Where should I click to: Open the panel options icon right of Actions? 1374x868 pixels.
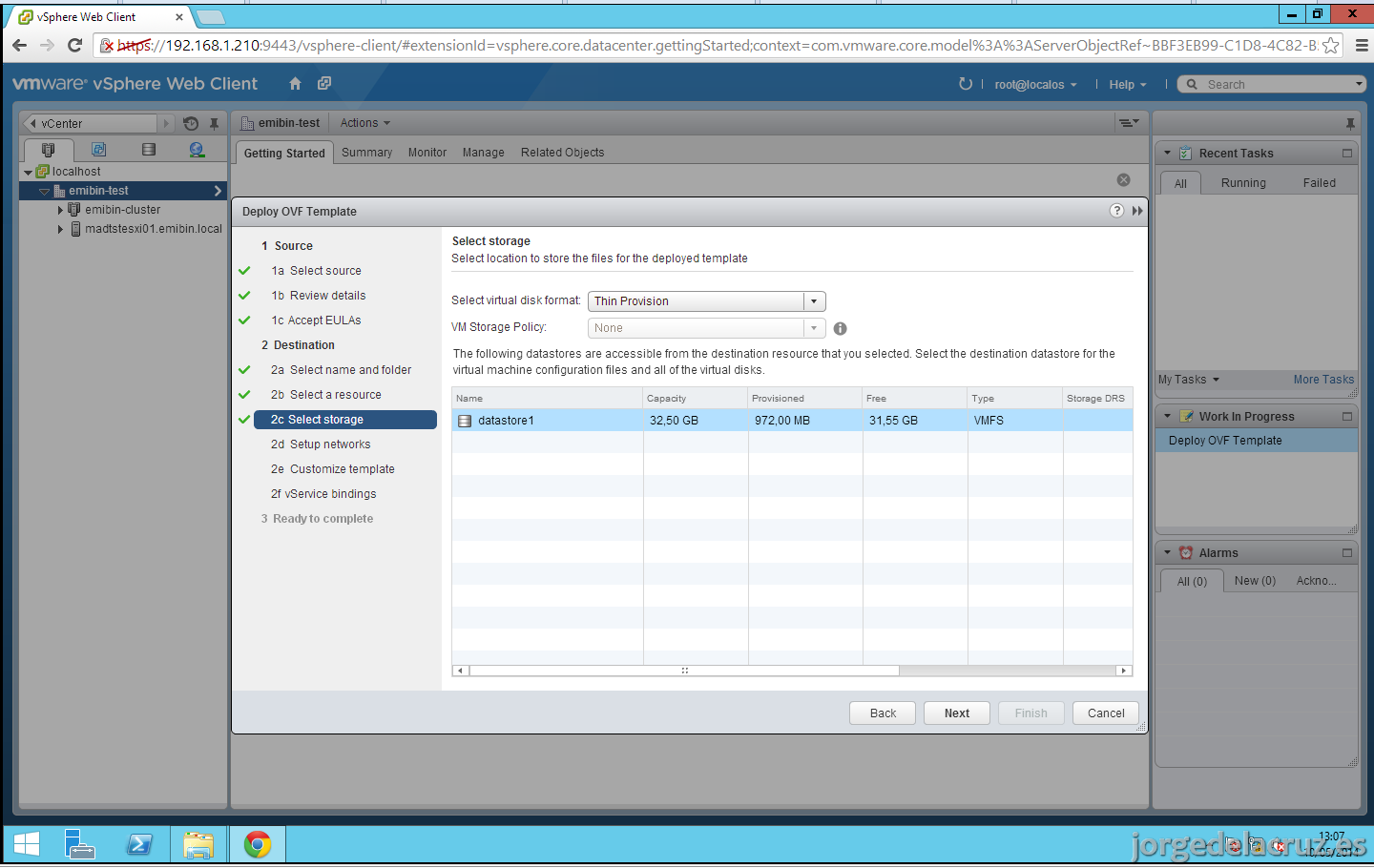tap(1129, 123)
